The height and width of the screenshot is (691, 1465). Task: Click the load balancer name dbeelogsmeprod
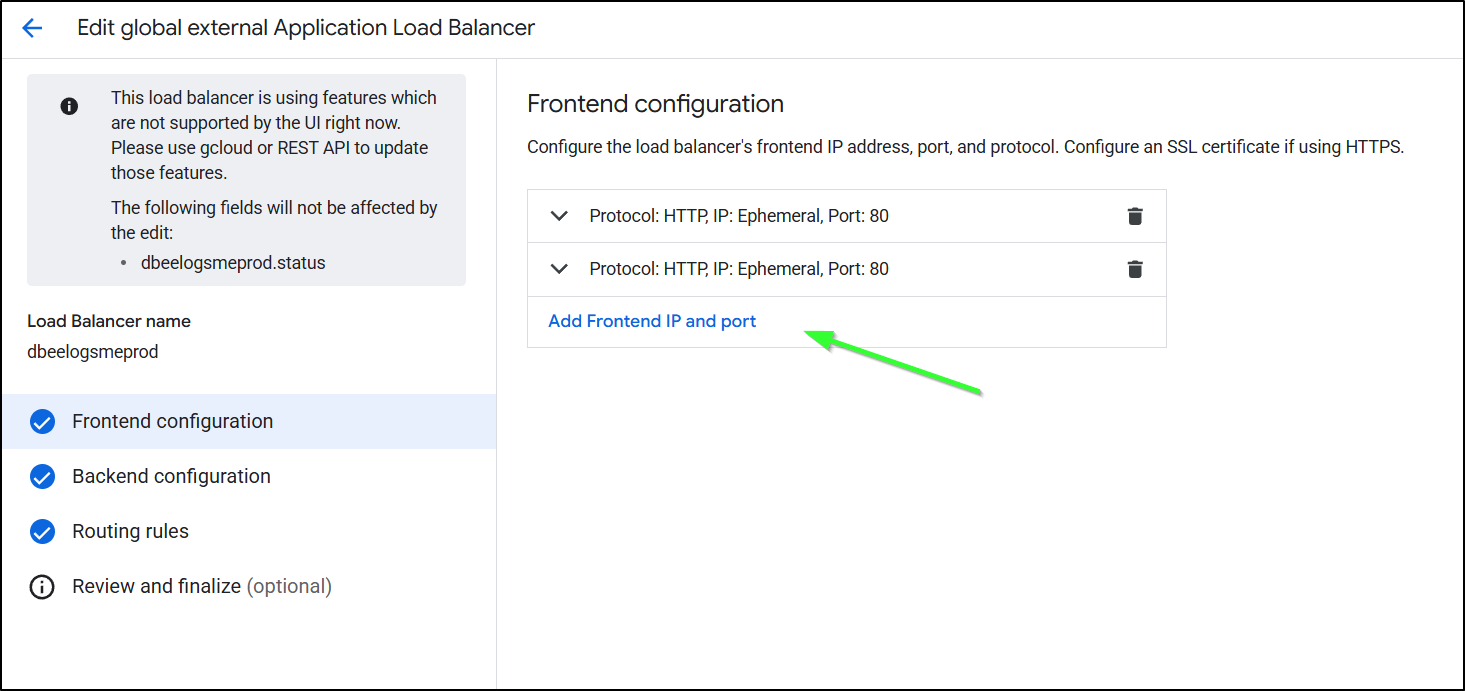(x=93, y=352)
